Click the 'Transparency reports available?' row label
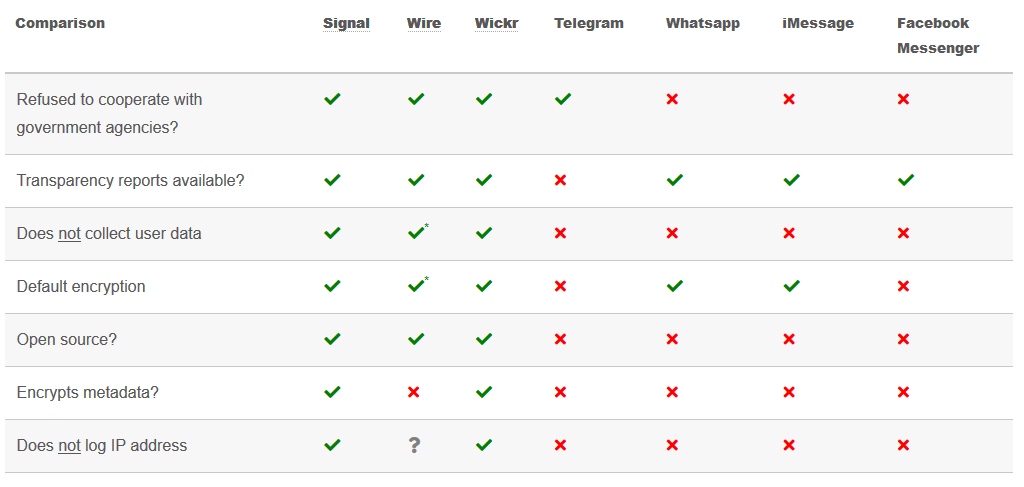Viewport: 1024px width, 487px height. [131, 180]
